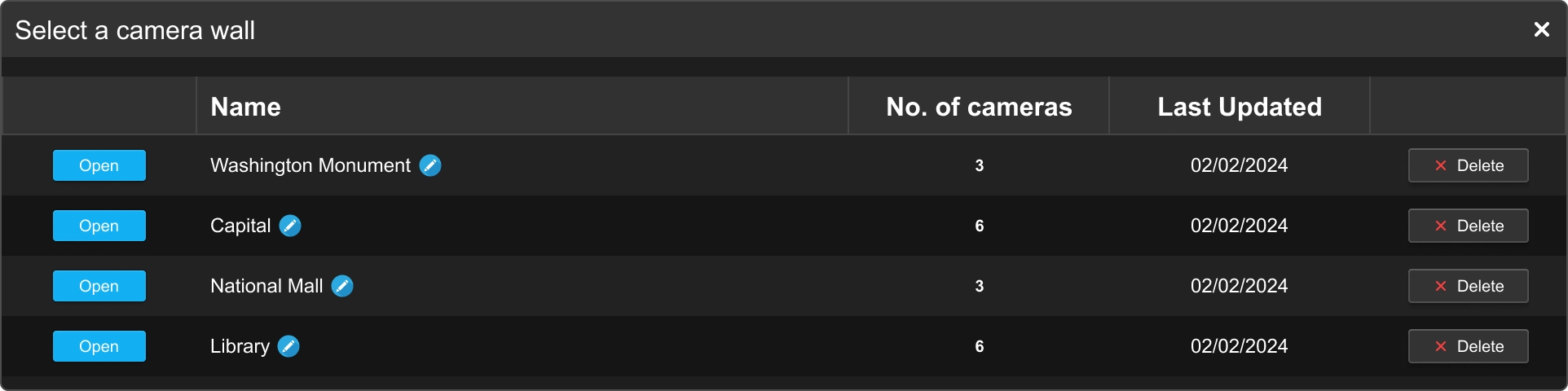Click the Library row's last updated date
Viewport: 1568px width, 391px height.
coord(1239,346)
